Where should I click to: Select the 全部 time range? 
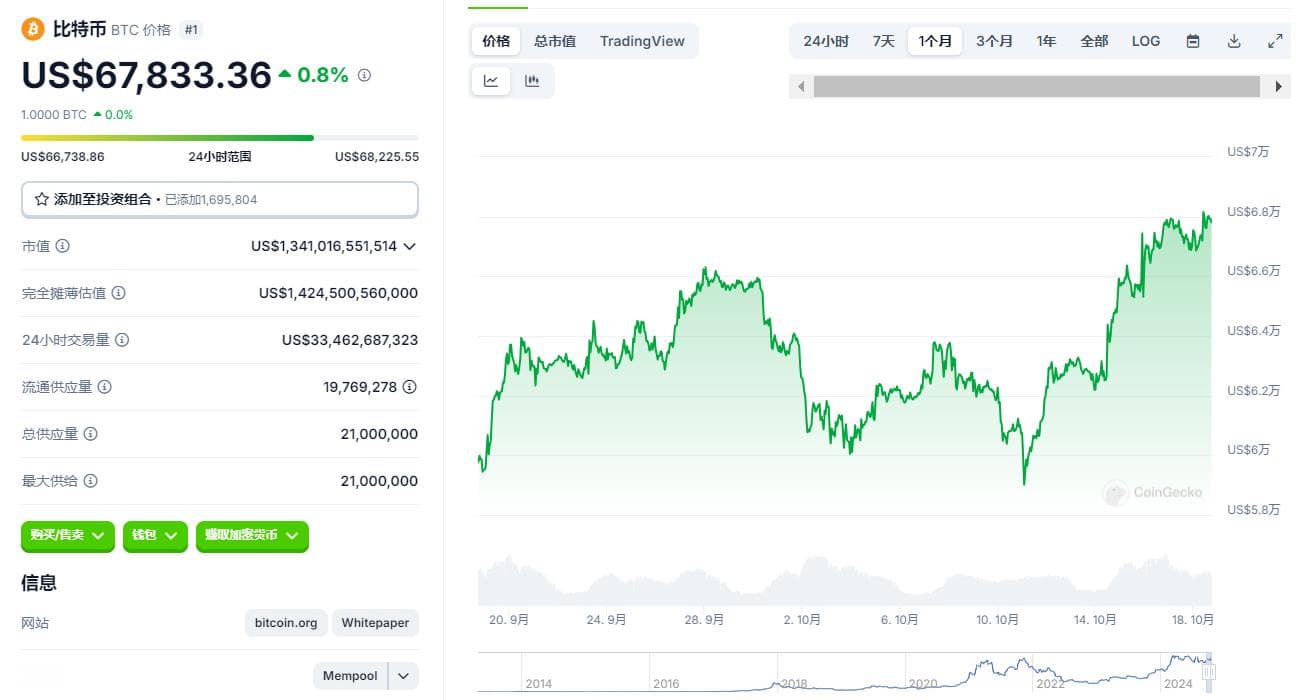coord(1094,41)
